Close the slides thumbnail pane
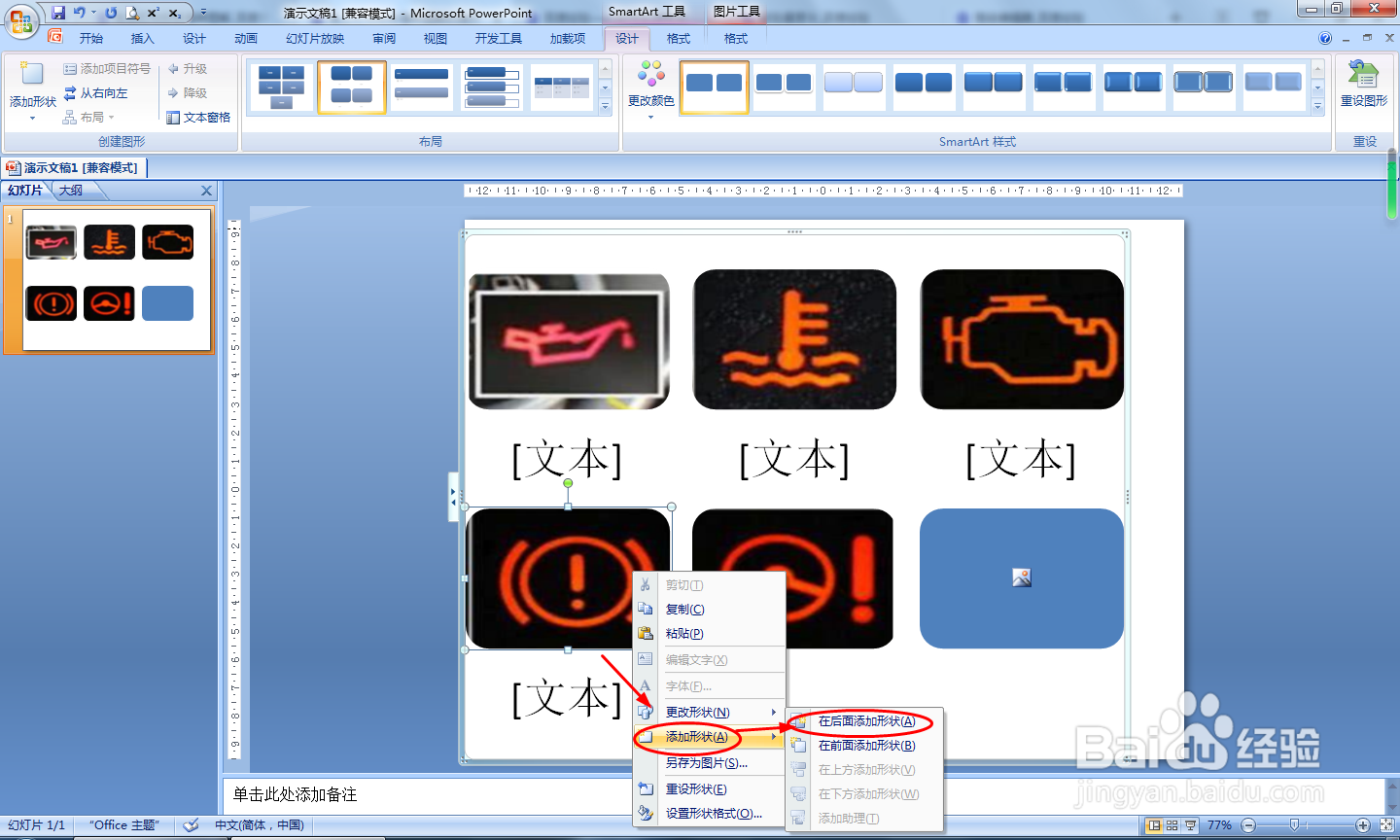The height and width of the screenshot is (840, 1400). [206, 191]
